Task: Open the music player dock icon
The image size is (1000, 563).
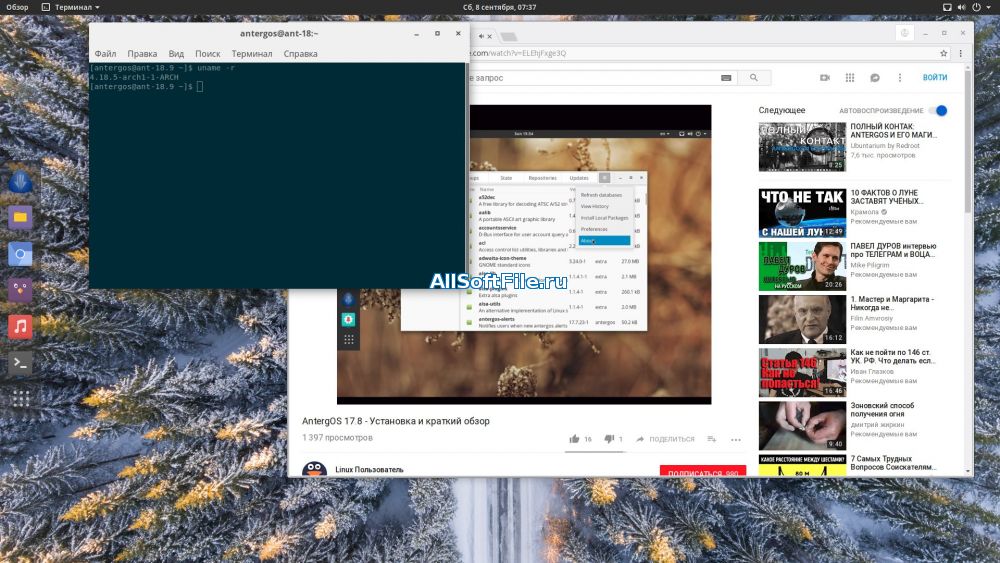Action: pyautogui.click(x=20, y=326)
